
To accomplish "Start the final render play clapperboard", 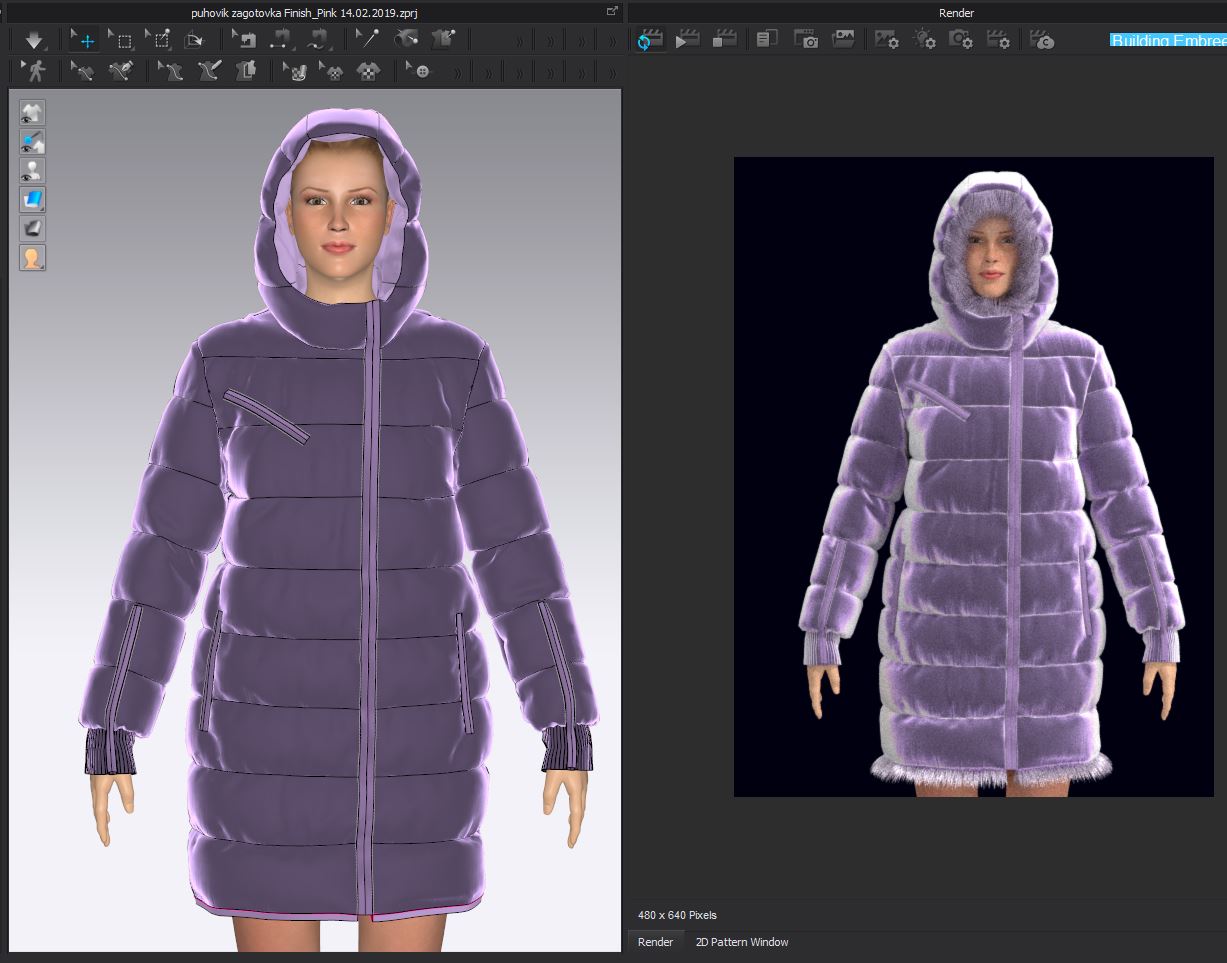I will click(687, 40).
